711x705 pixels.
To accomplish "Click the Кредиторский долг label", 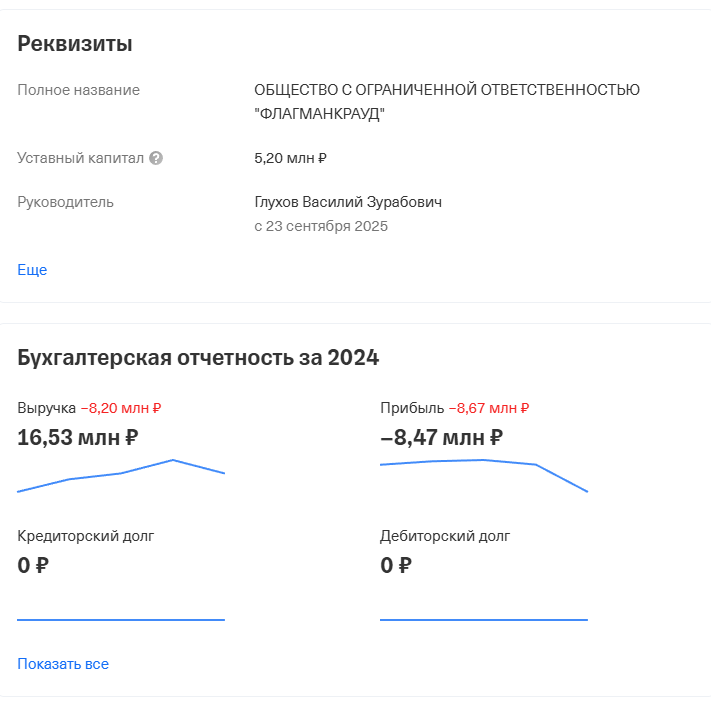I will 86,536.
